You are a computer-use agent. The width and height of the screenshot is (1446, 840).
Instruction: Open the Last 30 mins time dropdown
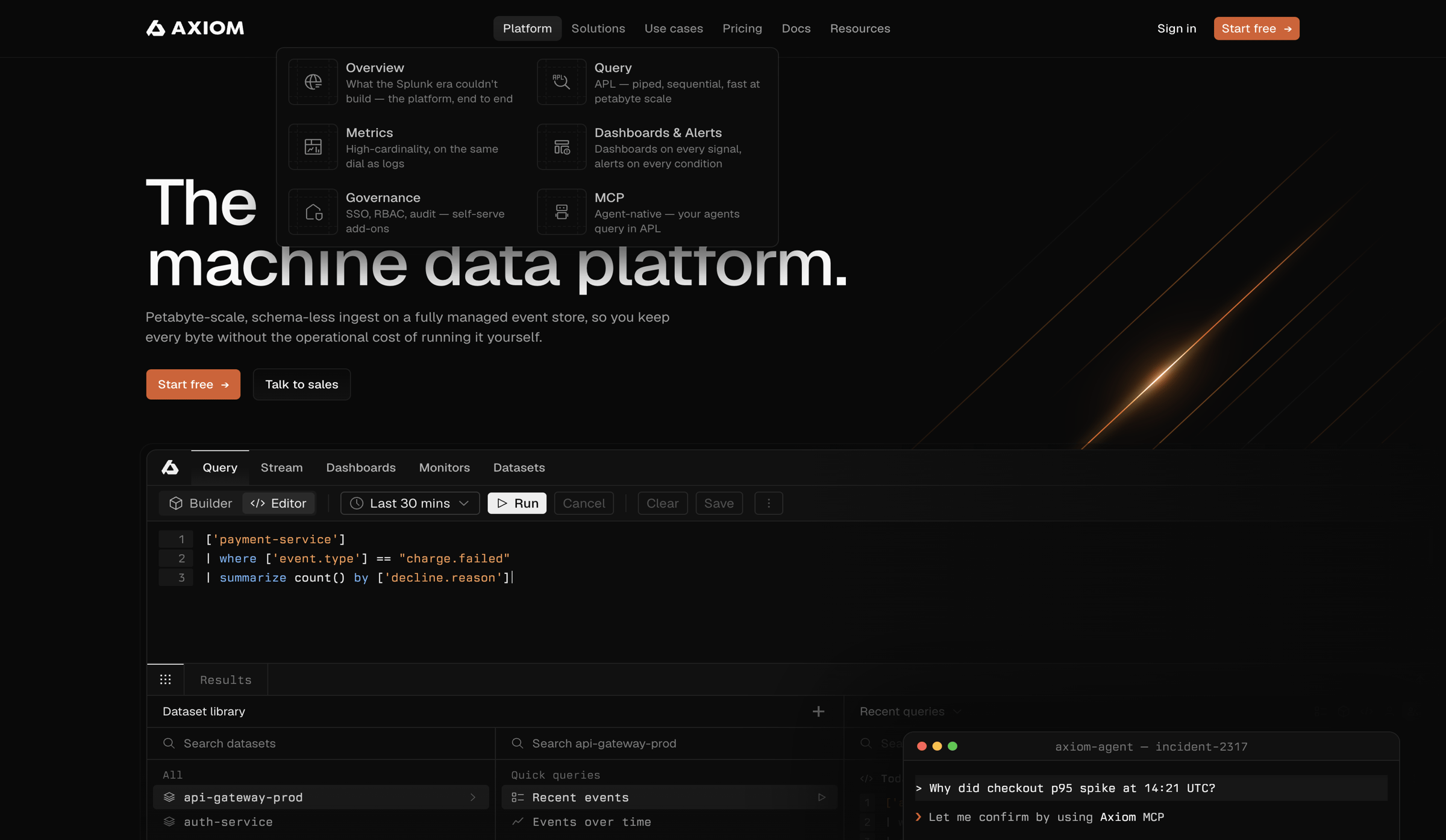(x=410, y=503)
